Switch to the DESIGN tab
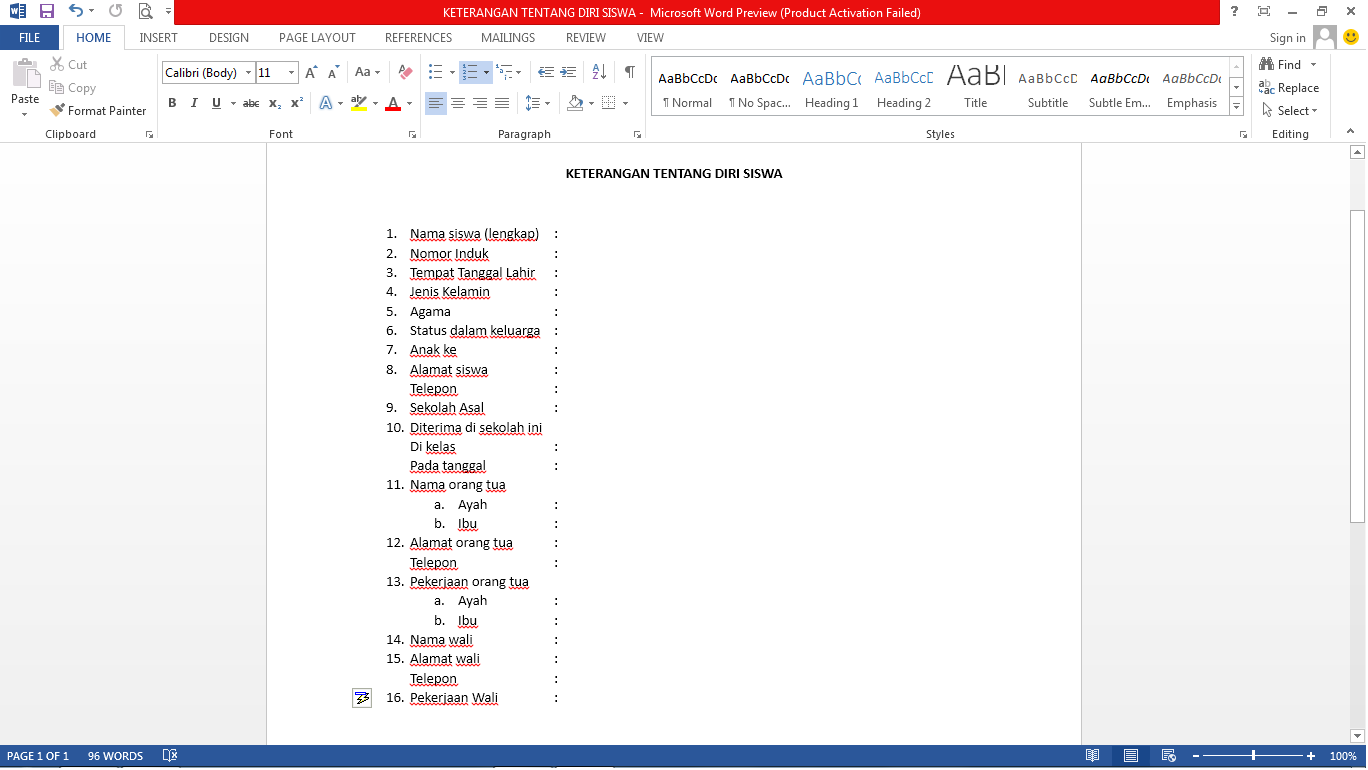The height and width of the screenshot is (770, 1368). click(x=229, y=38)
